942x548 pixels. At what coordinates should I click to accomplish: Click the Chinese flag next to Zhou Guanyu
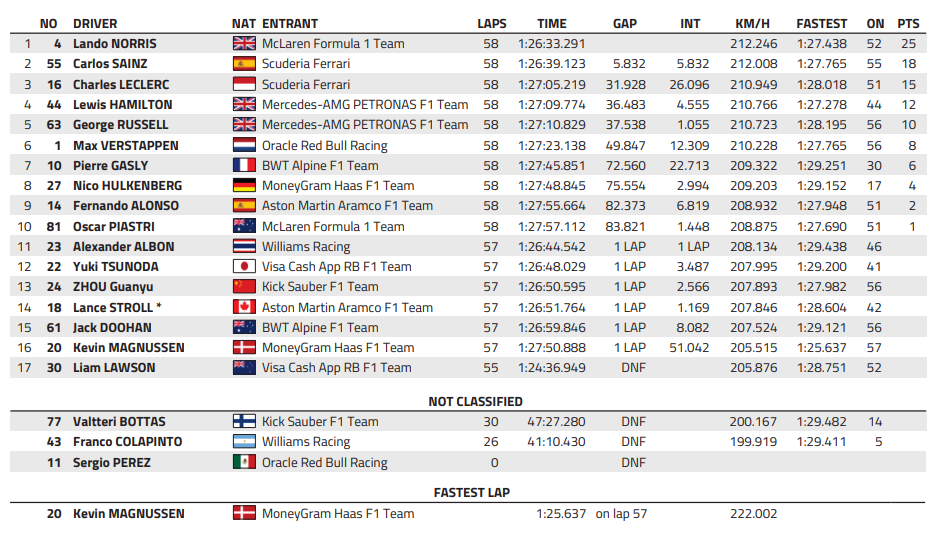[x=244, y=287]
